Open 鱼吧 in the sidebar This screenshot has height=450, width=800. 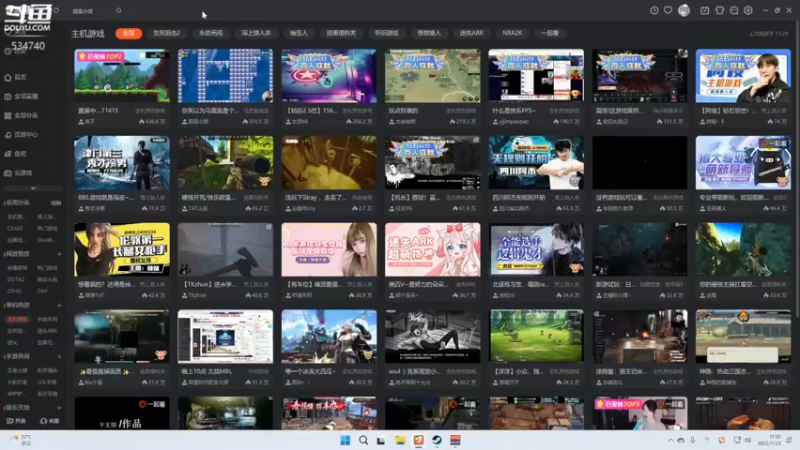point(16,154)
